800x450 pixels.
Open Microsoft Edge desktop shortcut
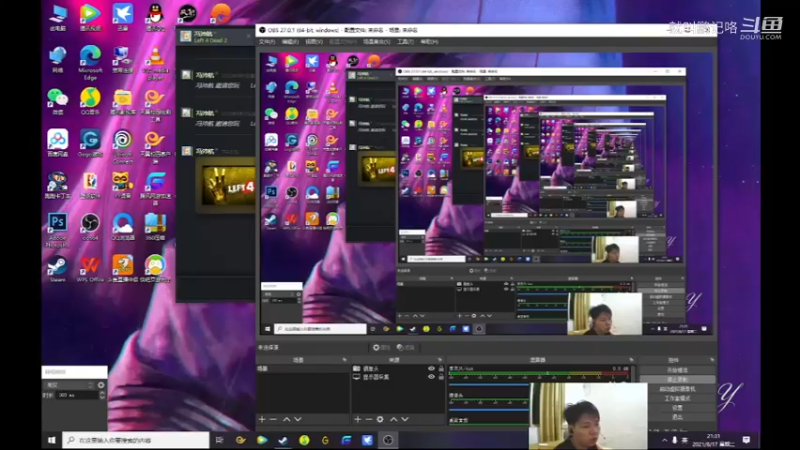coord(90,63)
